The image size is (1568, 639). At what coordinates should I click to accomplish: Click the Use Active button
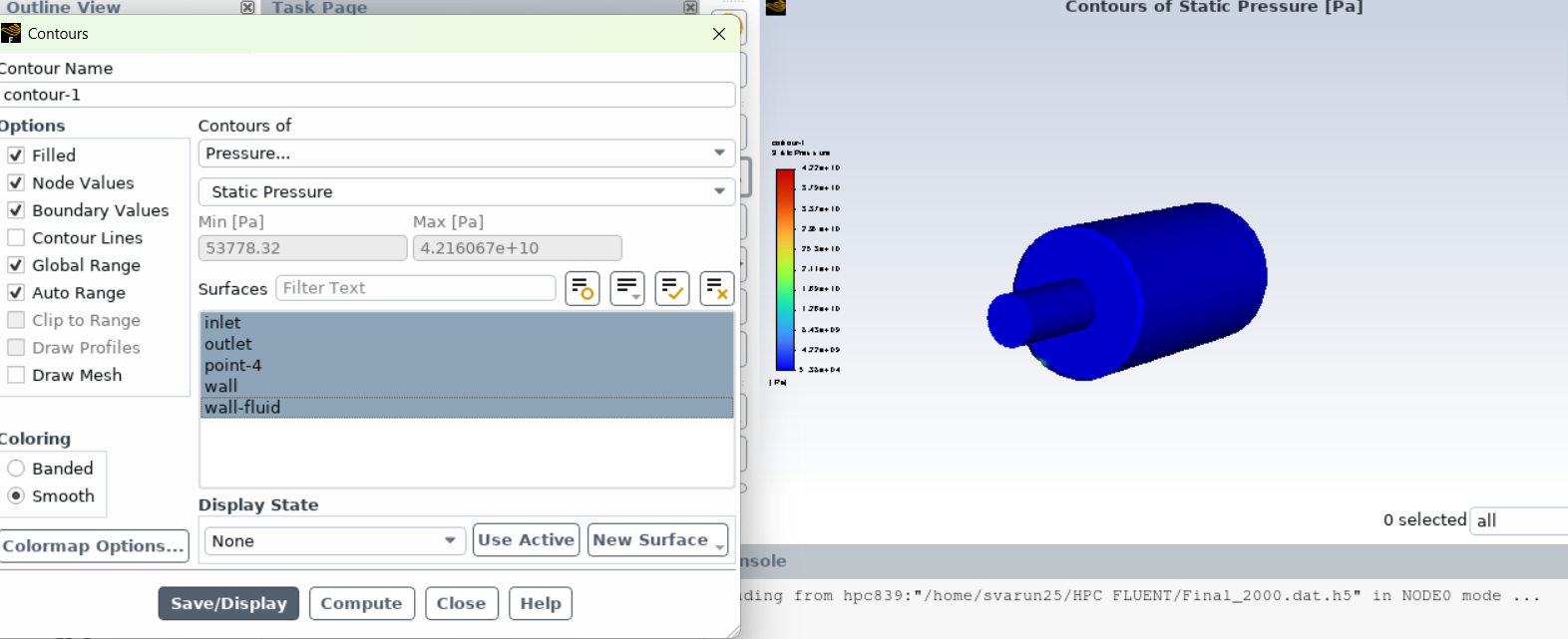point(526,540)
